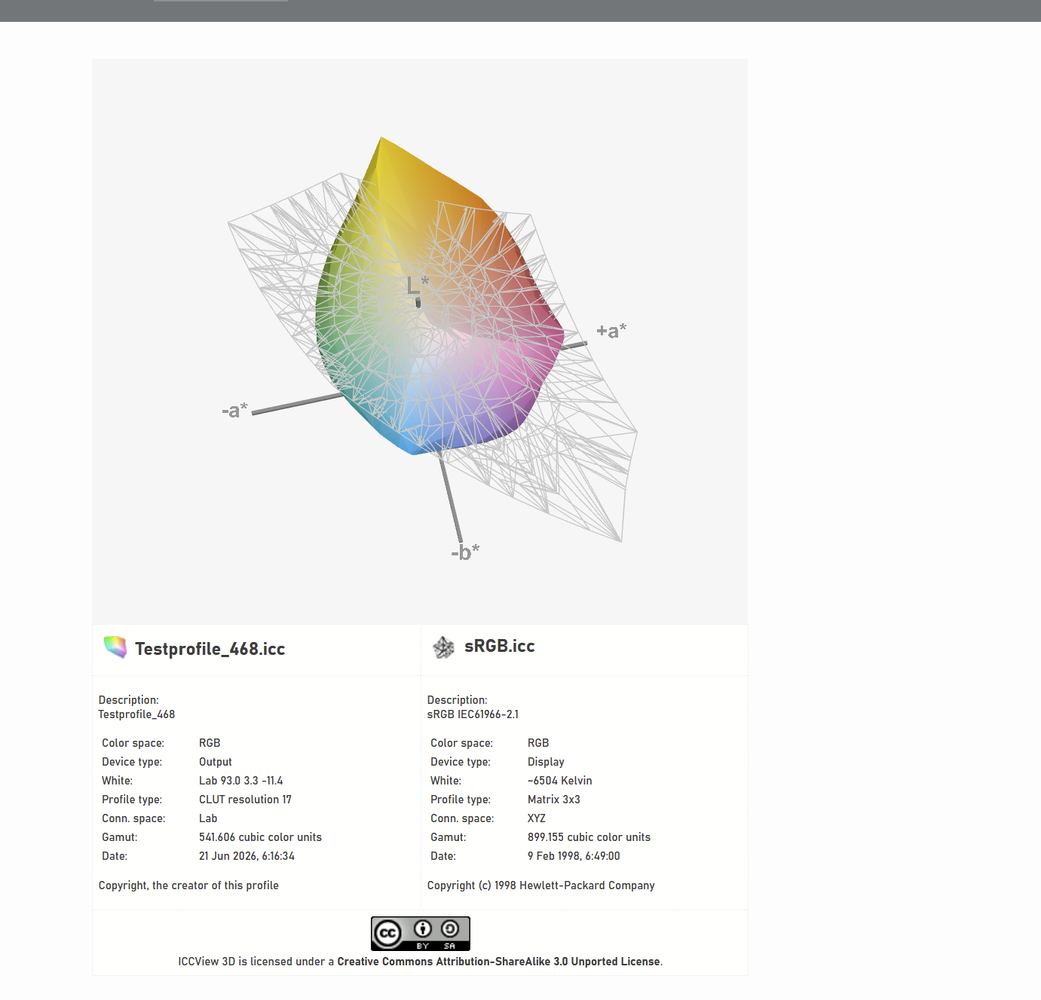This screenshot has width=1041, height=1000.
Task: Click the 'XYZ' connection space value
Action: click(536, 819)
